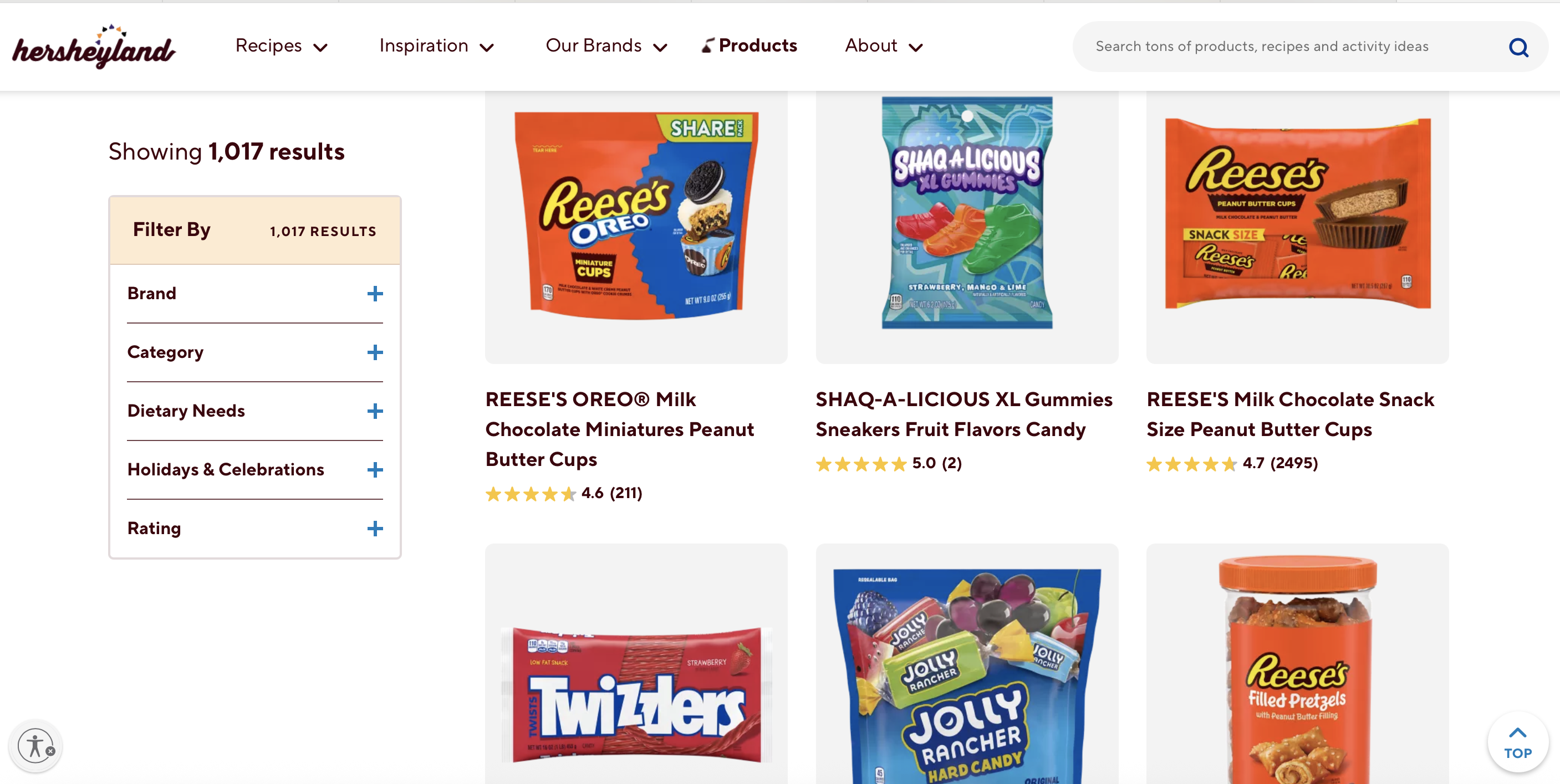This screenshot has height=784, width=1560.
Task: Open the accessibility options icon
Action: pyautogui.click(x=35, y=745)
